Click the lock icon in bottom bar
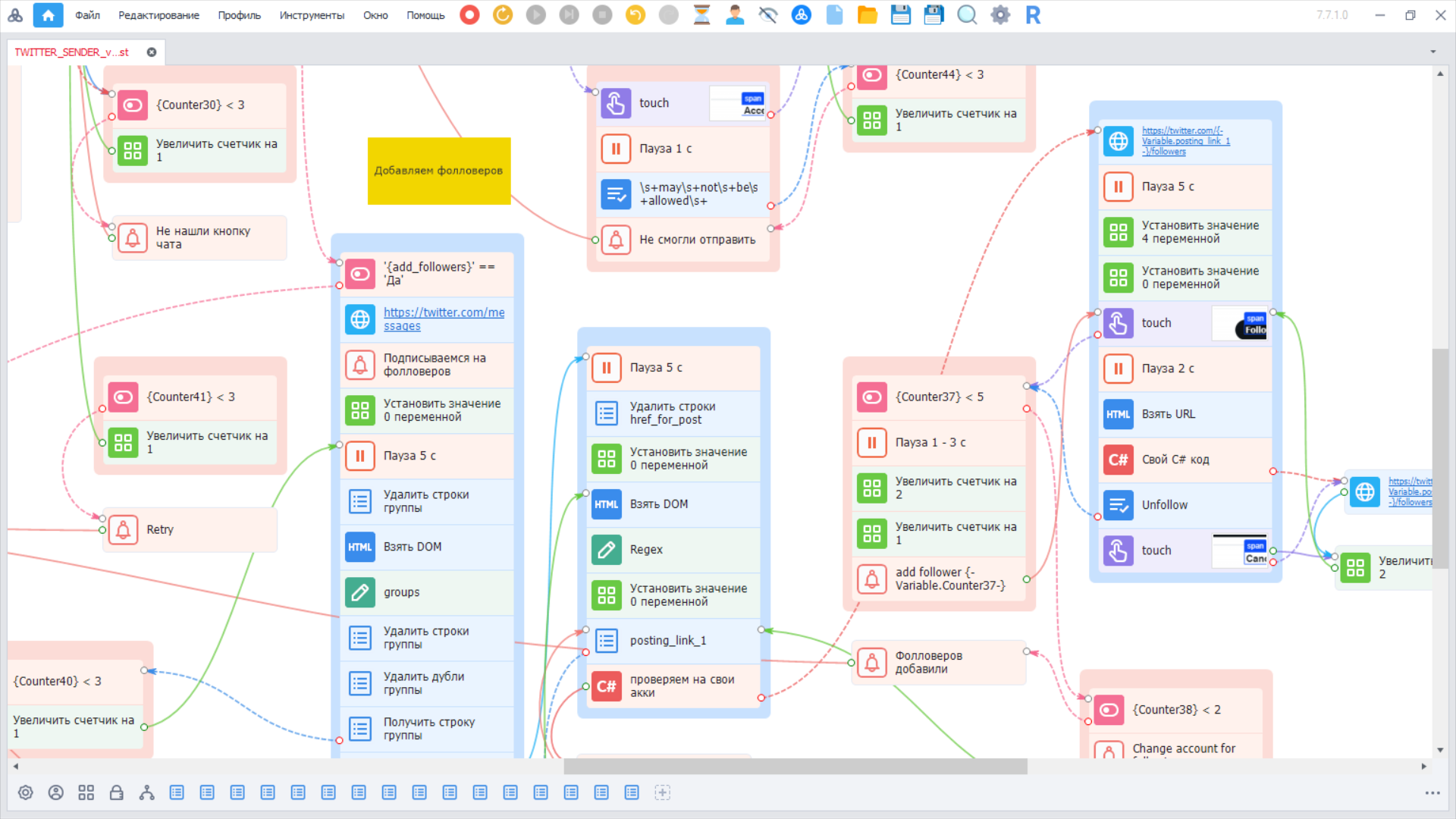The width and height of the screenshot is (1456, 819). [x=116, y=792]
